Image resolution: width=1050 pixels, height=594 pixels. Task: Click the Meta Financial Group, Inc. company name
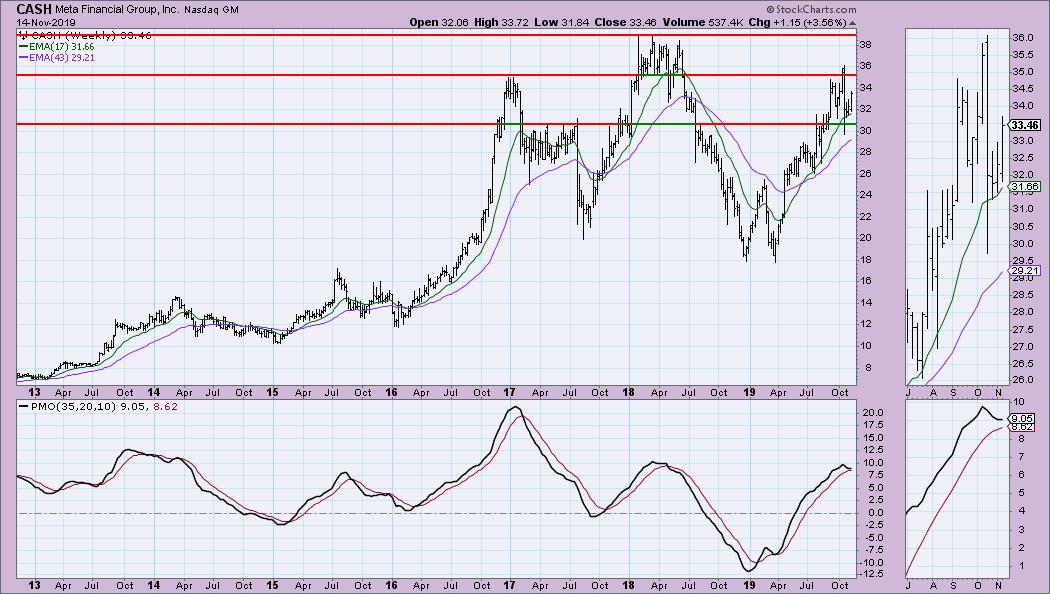point(115,9)
